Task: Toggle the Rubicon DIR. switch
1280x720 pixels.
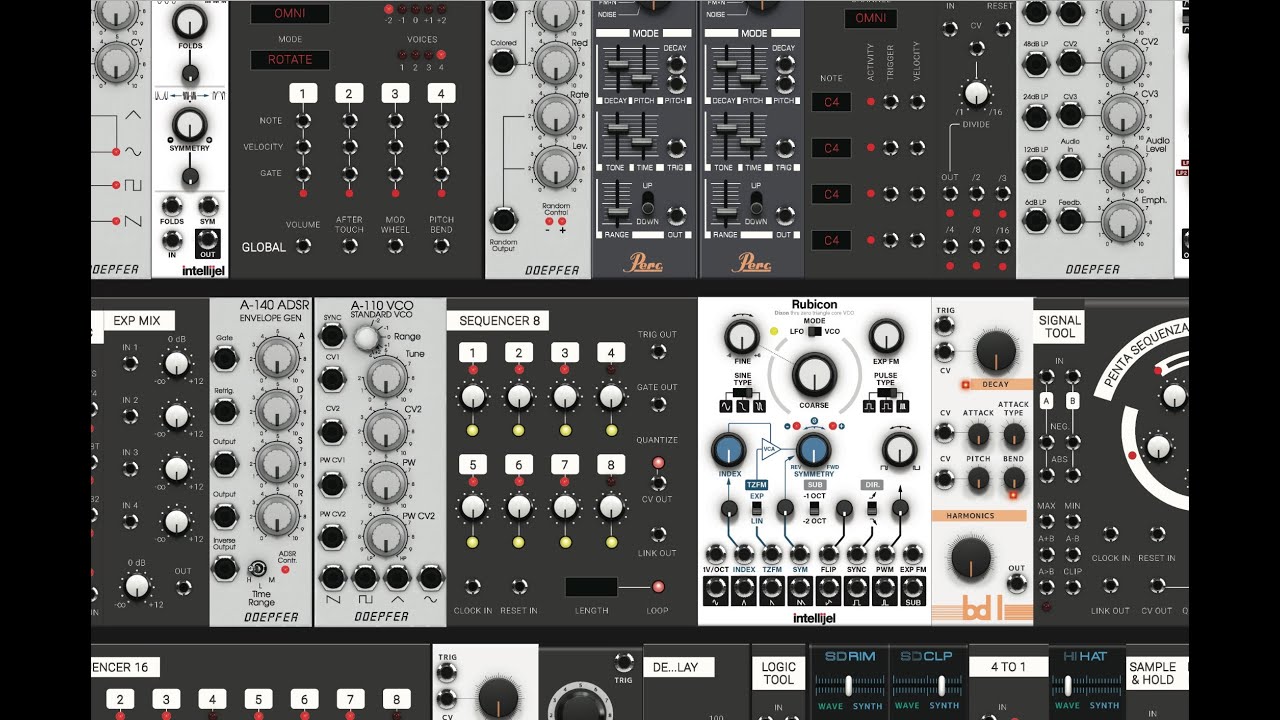Action: click(872, 510)
